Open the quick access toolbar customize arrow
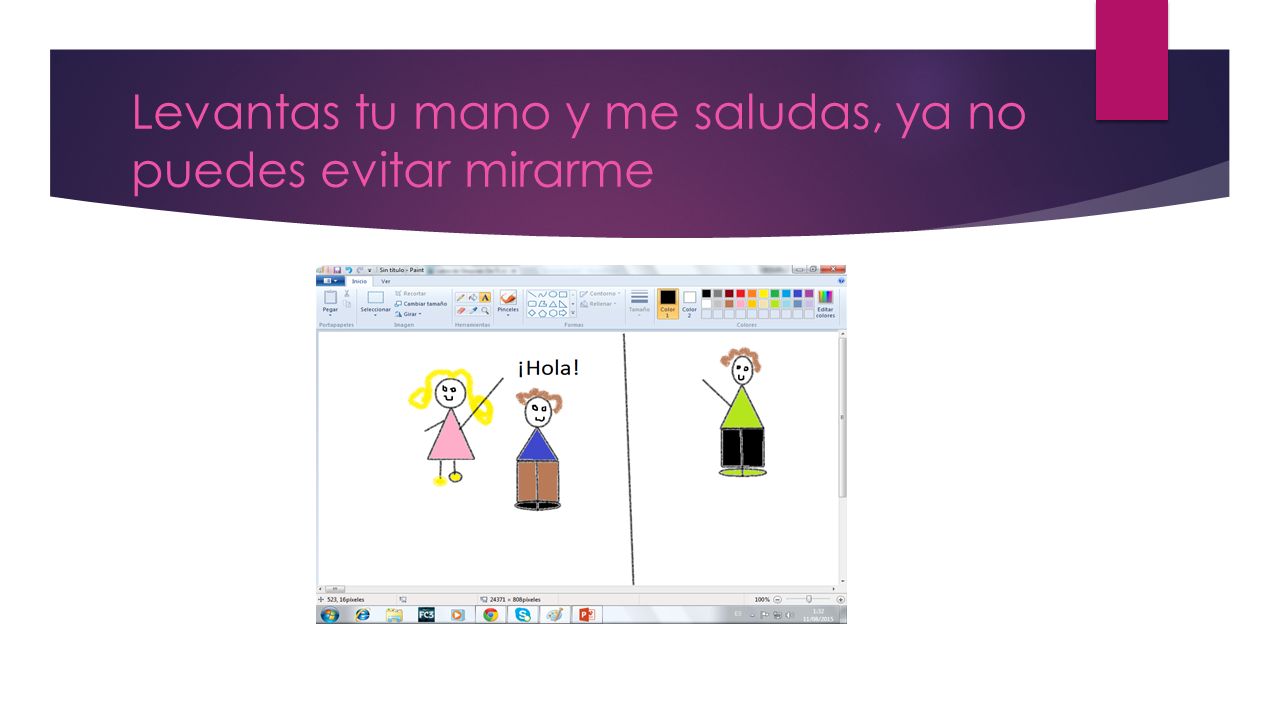 pos(369,270)
